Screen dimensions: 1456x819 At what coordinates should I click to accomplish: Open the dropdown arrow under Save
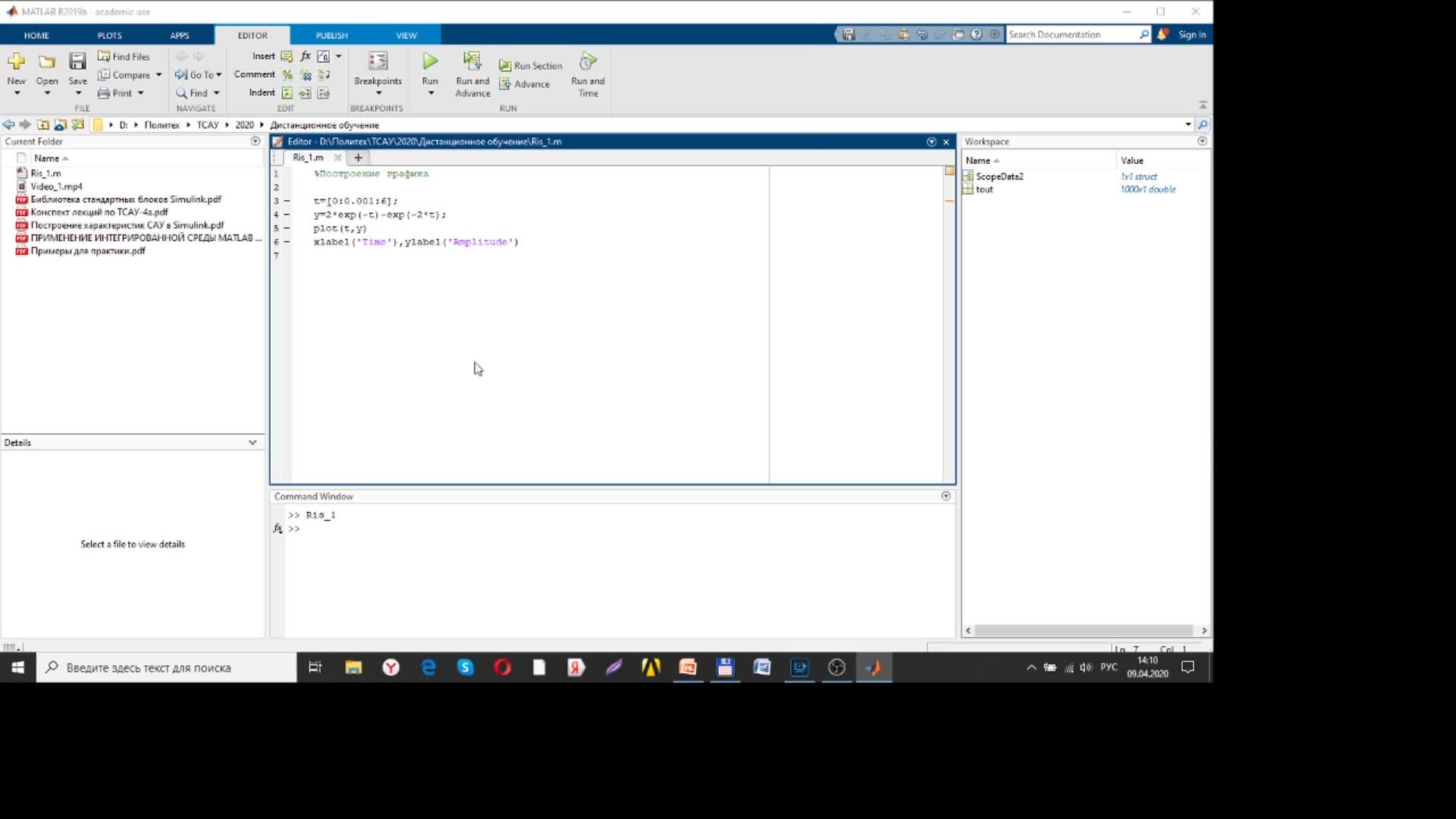(x=78, y=93)
